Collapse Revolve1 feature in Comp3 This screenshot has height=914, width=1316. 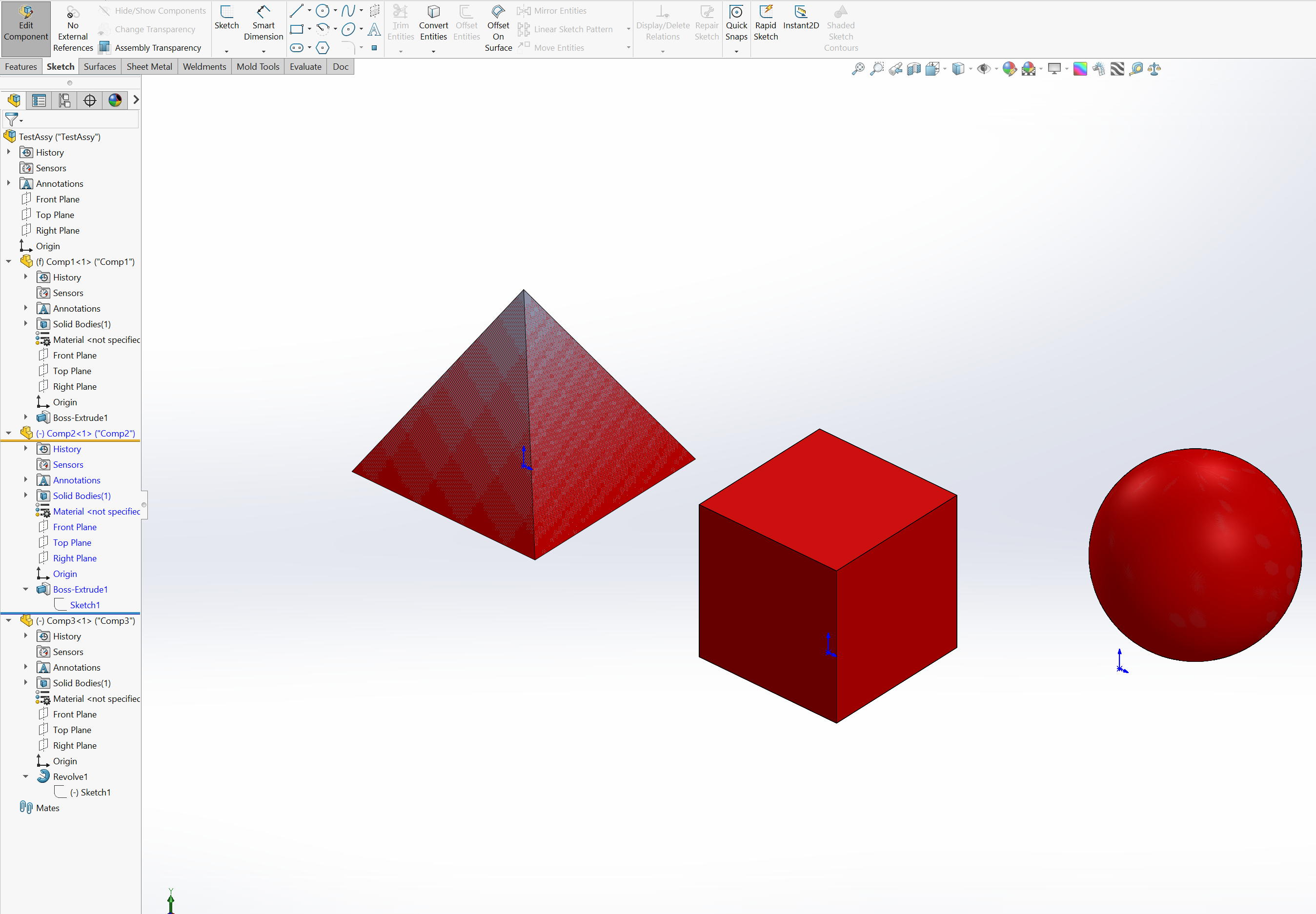pyautogui.click(x=26, y=776)
